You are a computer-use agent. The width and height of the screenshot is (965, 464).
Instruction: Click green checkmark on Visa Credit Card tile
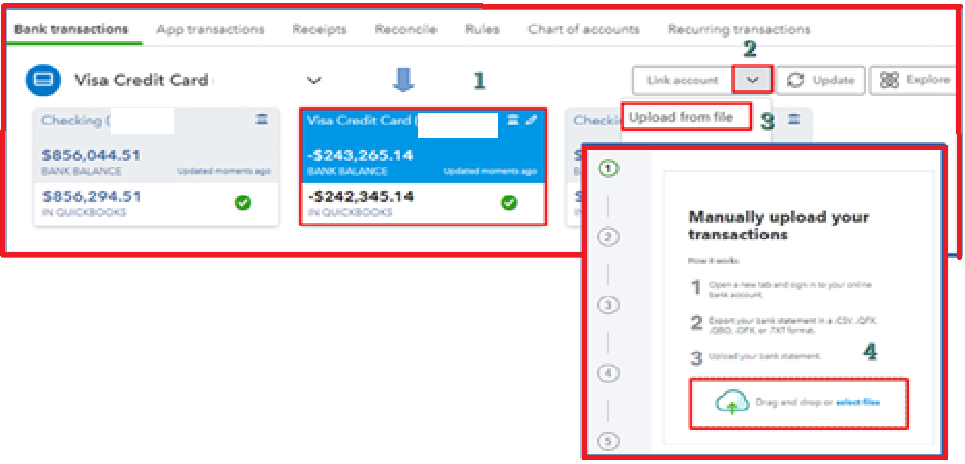(x=509, y=202)
